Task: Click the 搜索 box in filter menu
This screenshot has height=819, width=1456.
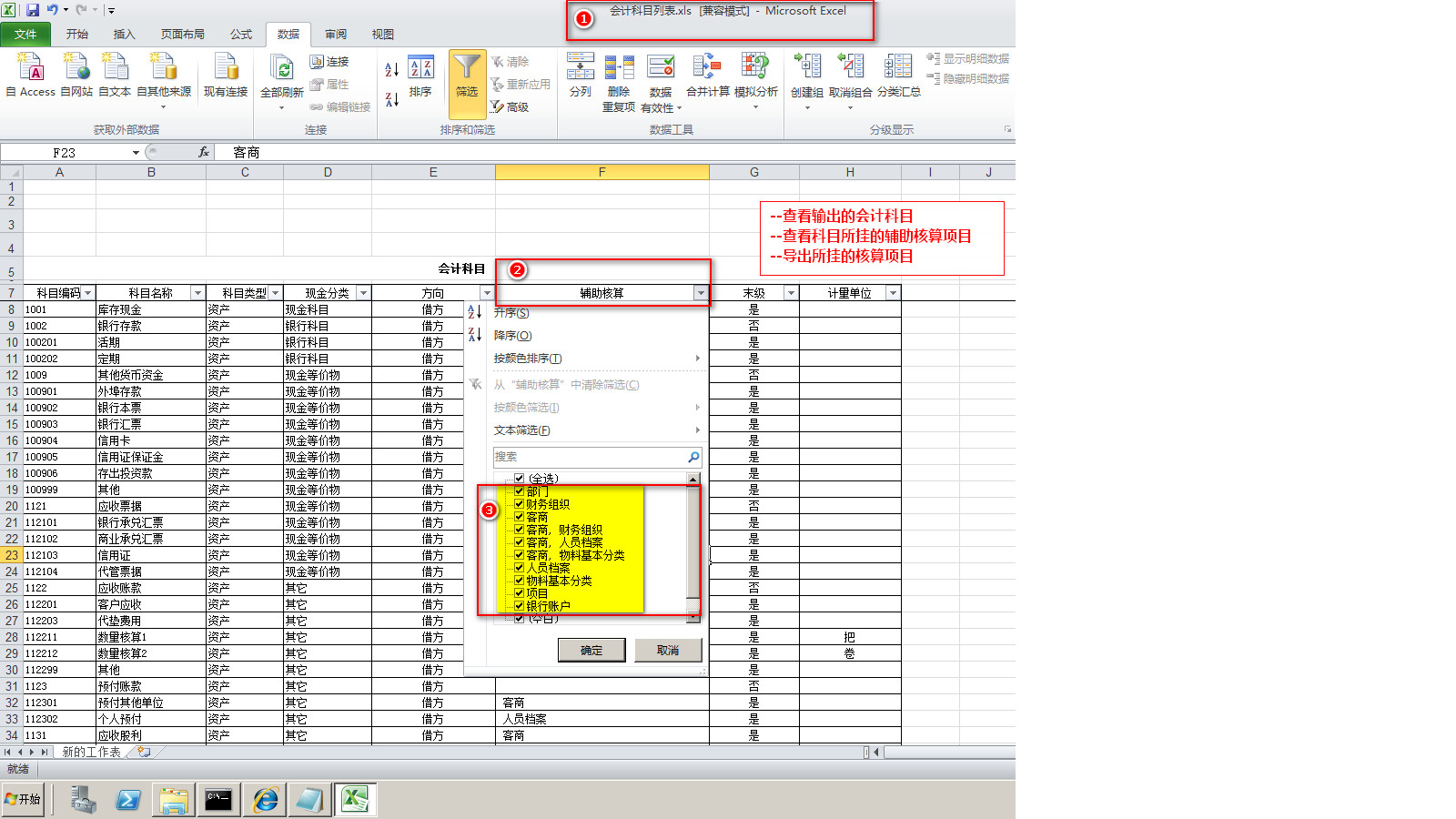Action: tap(589, 457)
